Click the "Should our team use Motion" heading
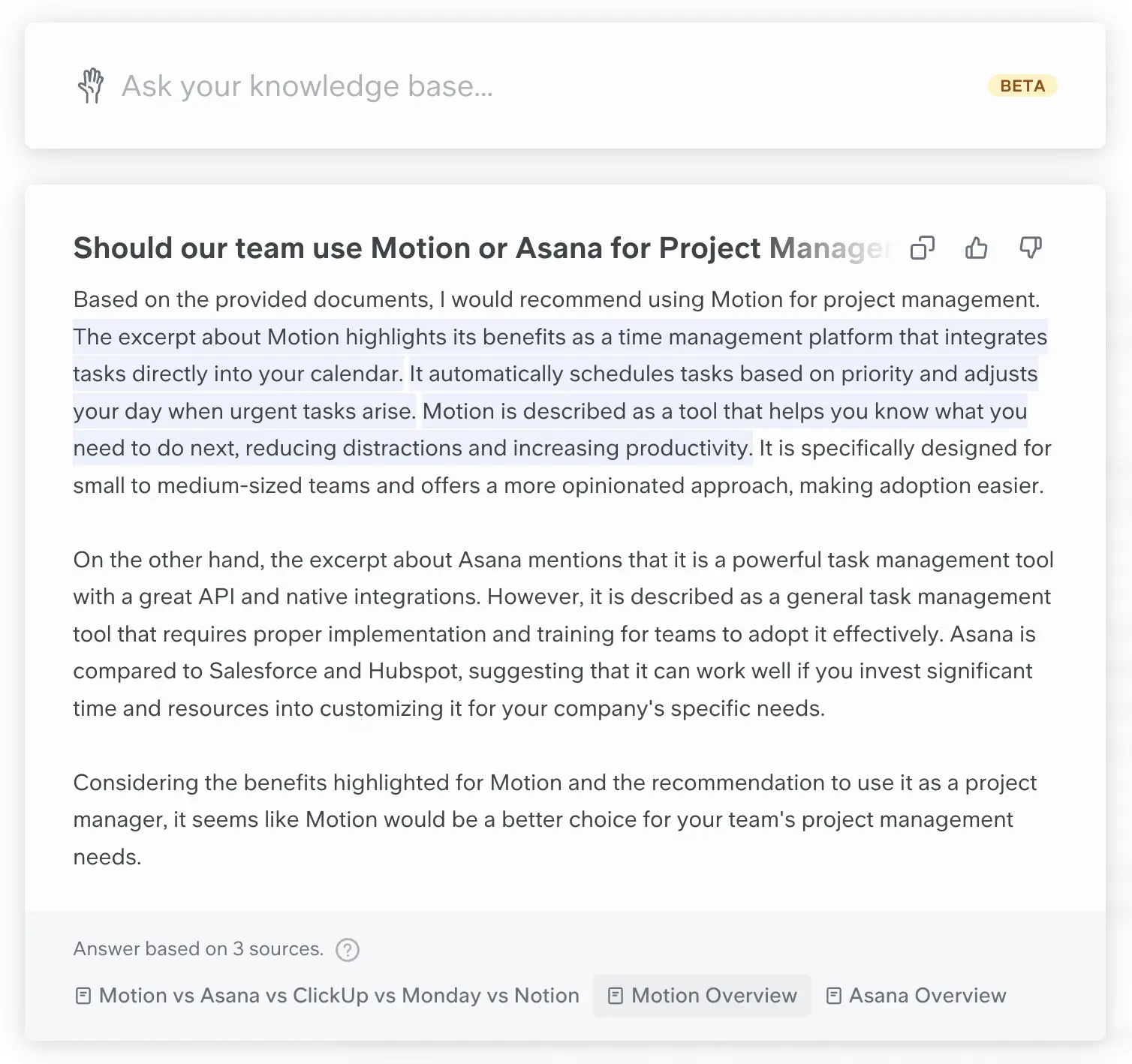Image resolution: width=1132 pixels, height=1064 pixels. point(480,248)
